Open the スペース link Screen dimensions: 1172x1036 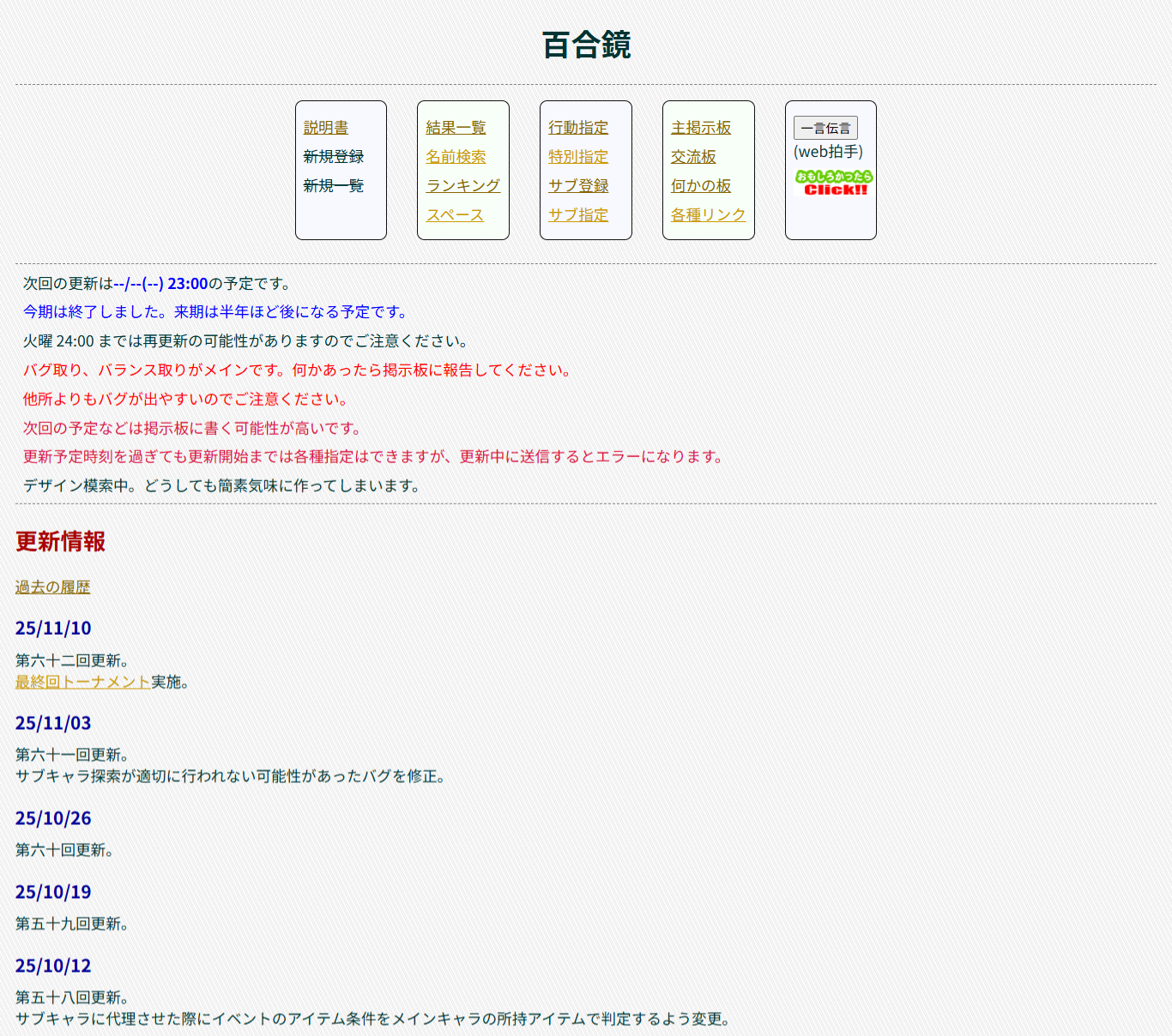coord(455,215)
